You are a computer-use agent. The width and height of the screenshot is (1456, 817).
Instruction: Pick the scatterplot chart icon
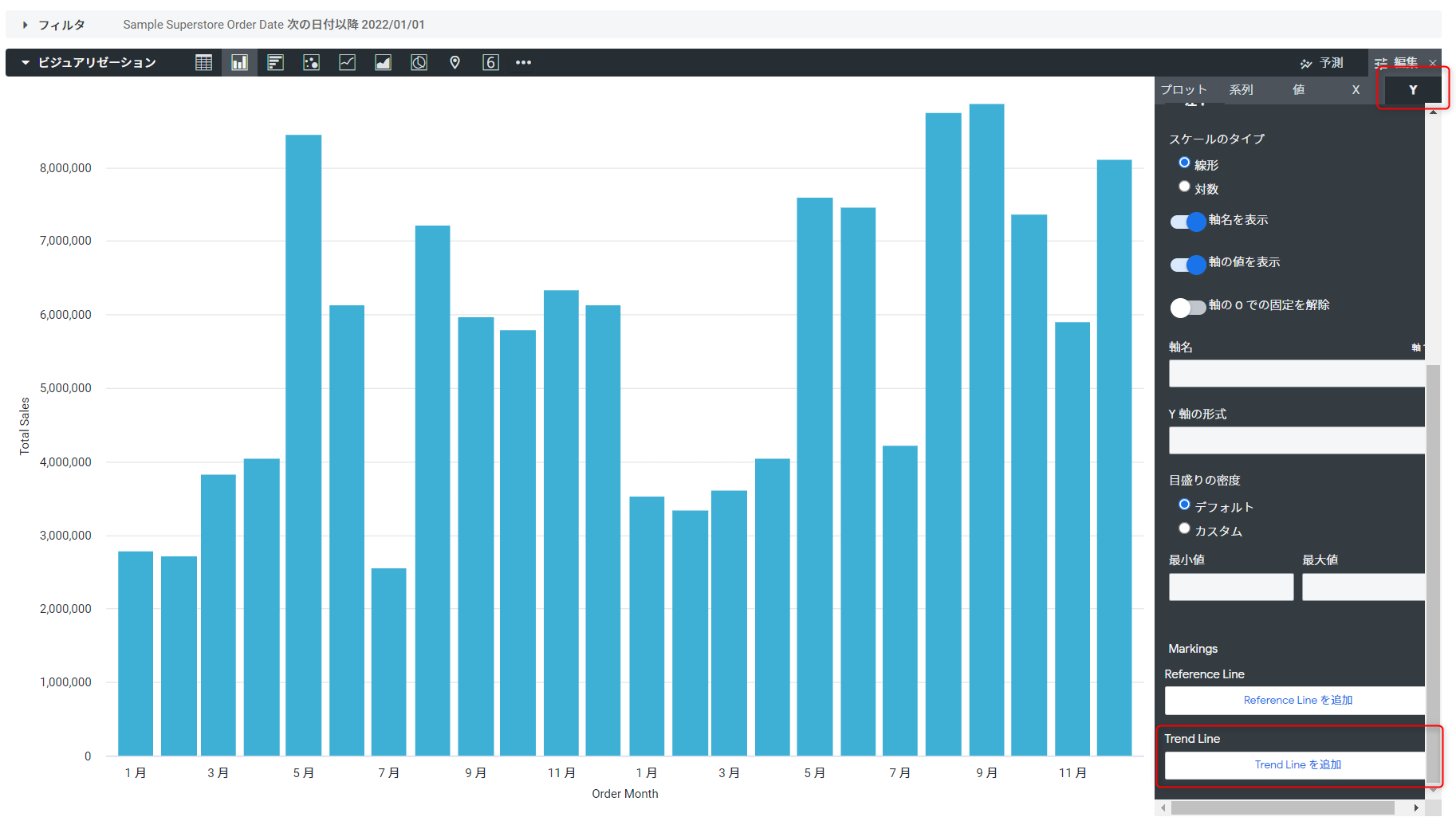coord(311,62)
